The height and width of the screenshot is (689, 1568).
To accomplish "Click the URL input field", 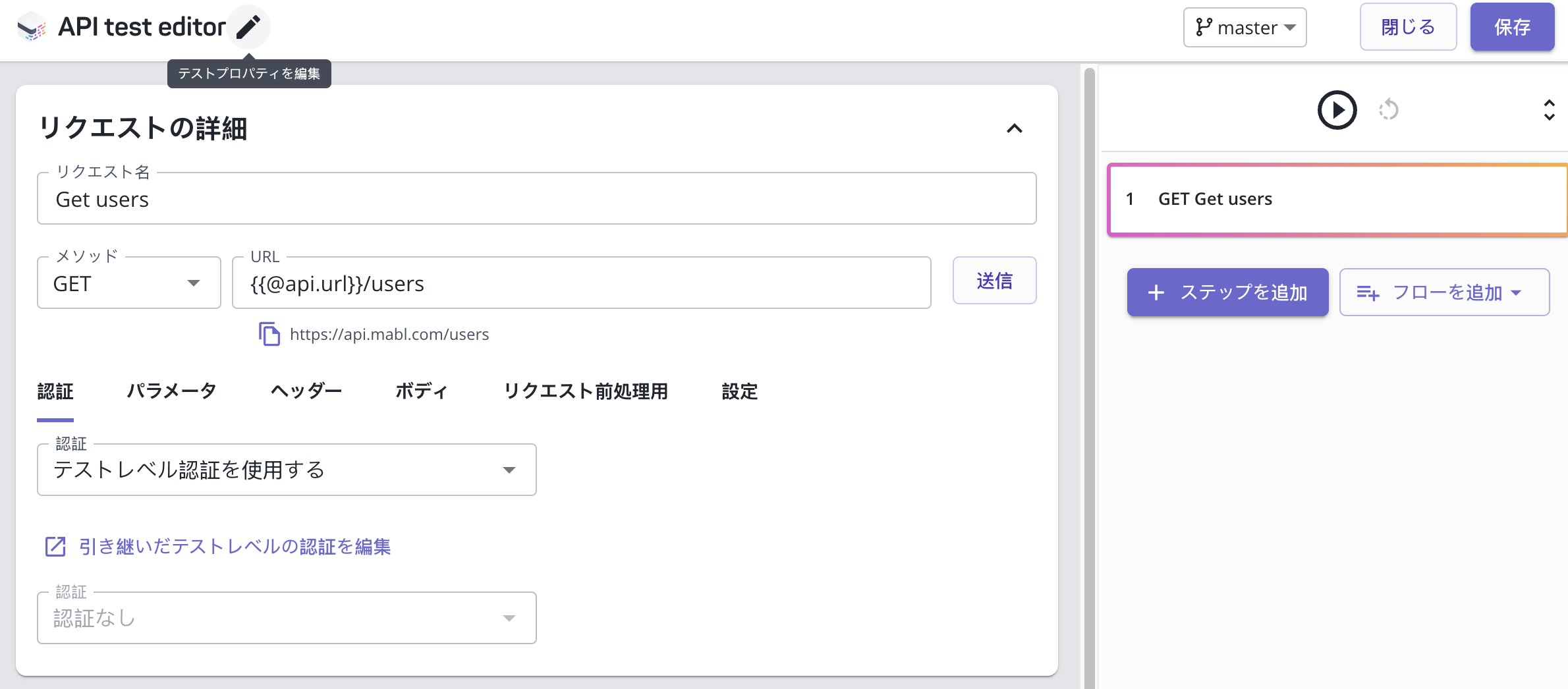I will [x=582, y=283].
